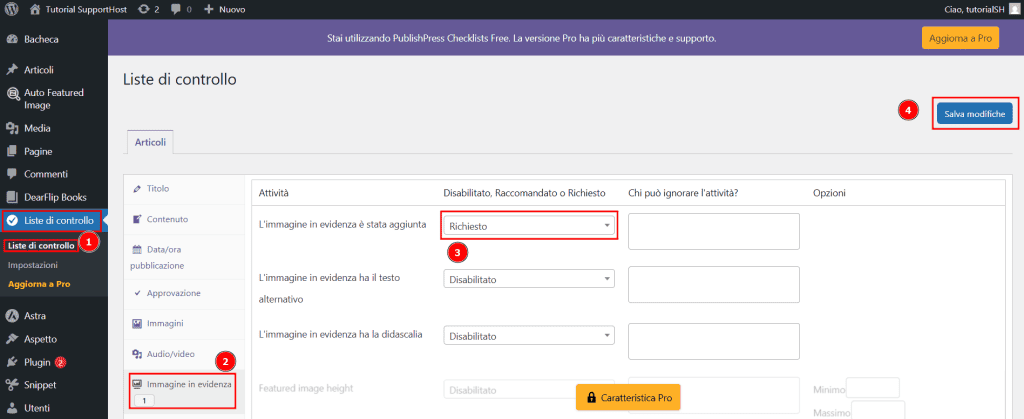Click the WordPress logo icon
The image size is (1024, 419).
[x=12, y=9]
